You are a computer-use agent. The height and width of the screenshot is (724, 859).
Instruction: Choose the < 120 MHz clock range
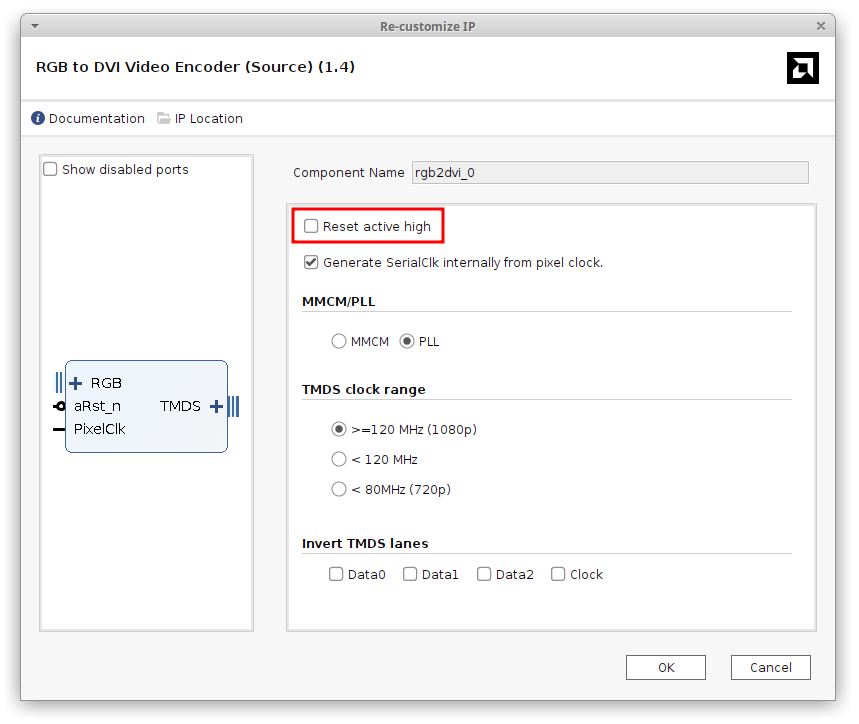point(339,459)
